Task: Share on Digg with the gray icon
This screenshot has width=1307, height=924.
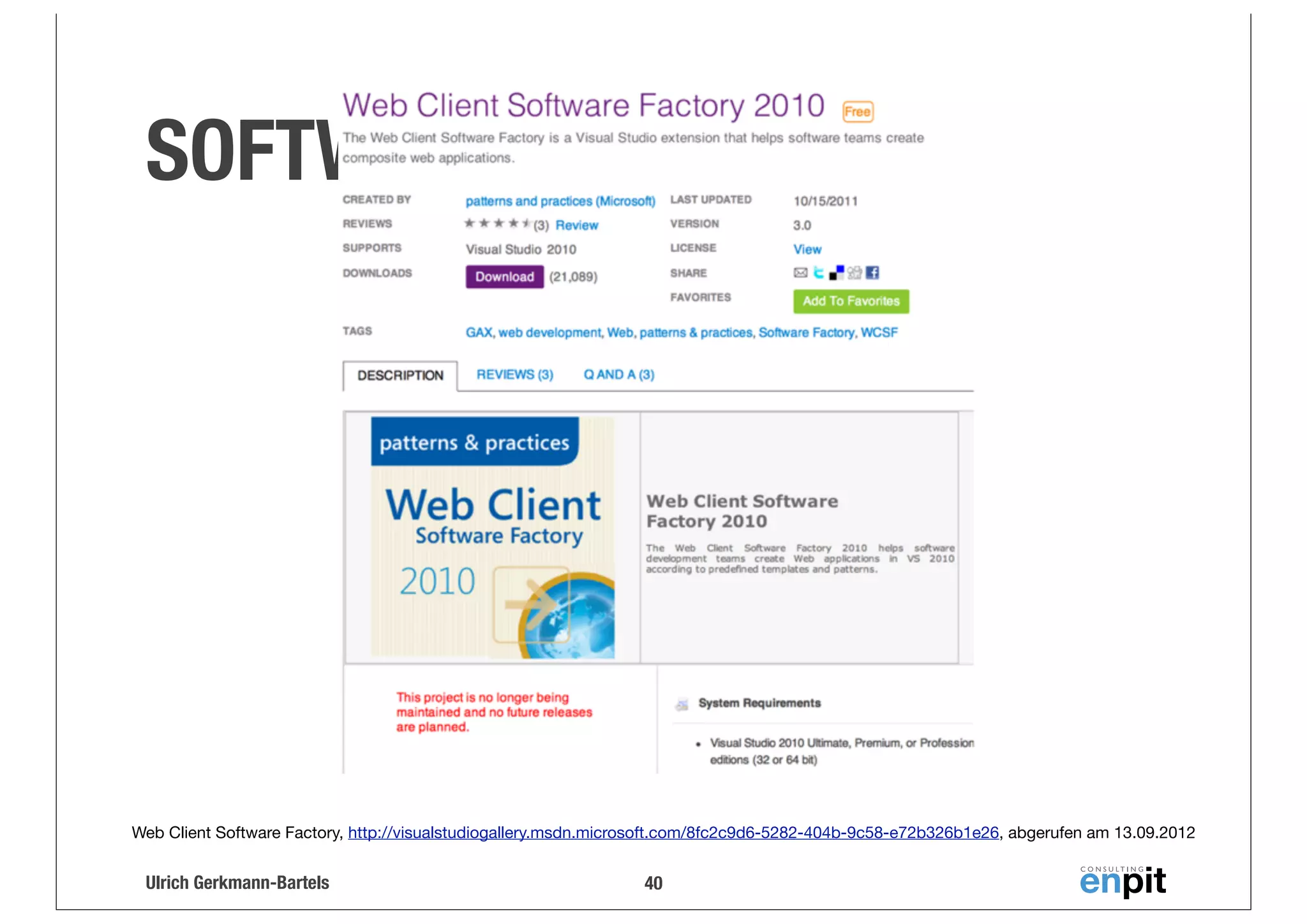Action: pyautogui.click(x=855, y=273)
